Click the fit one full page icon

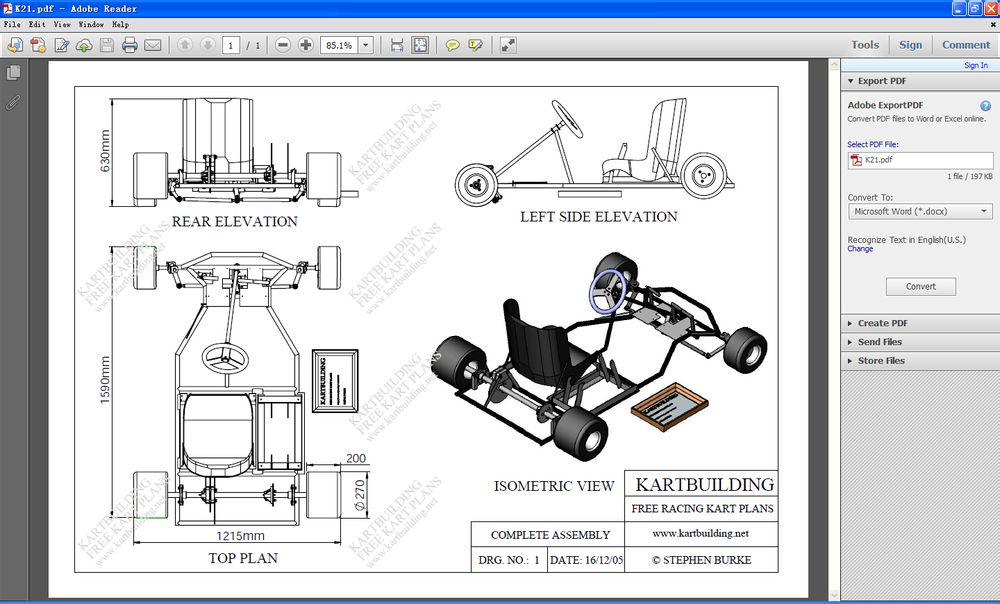[420, 45]
